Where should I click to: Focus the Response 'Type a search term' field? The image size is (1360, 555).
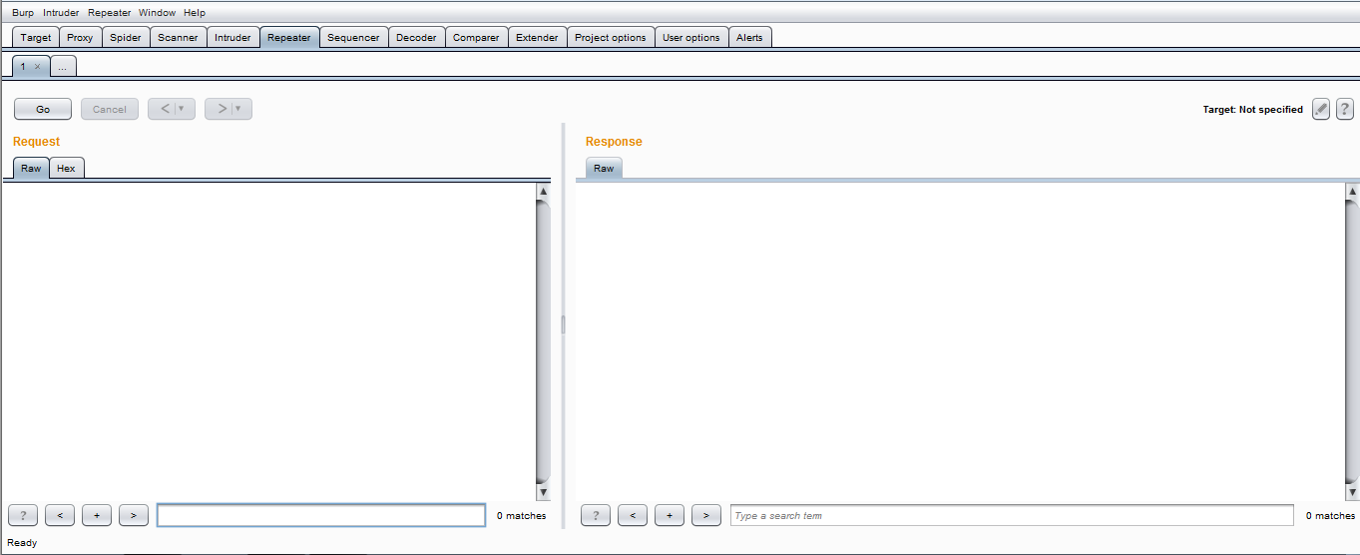pos(1012,515)
